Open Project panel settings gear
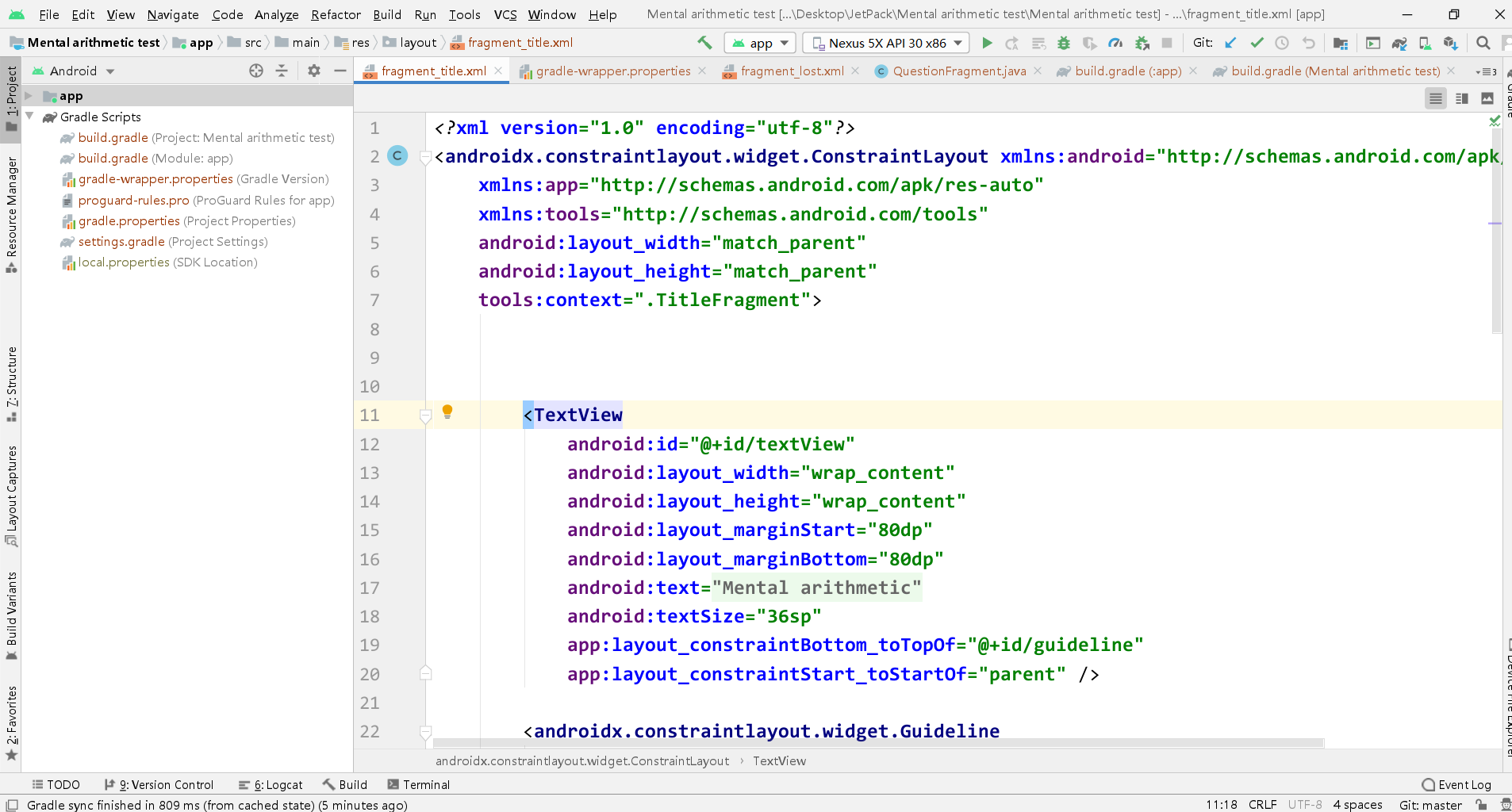Image resolution: width=1512 pixels, height=812 pixels. (314, 71)
